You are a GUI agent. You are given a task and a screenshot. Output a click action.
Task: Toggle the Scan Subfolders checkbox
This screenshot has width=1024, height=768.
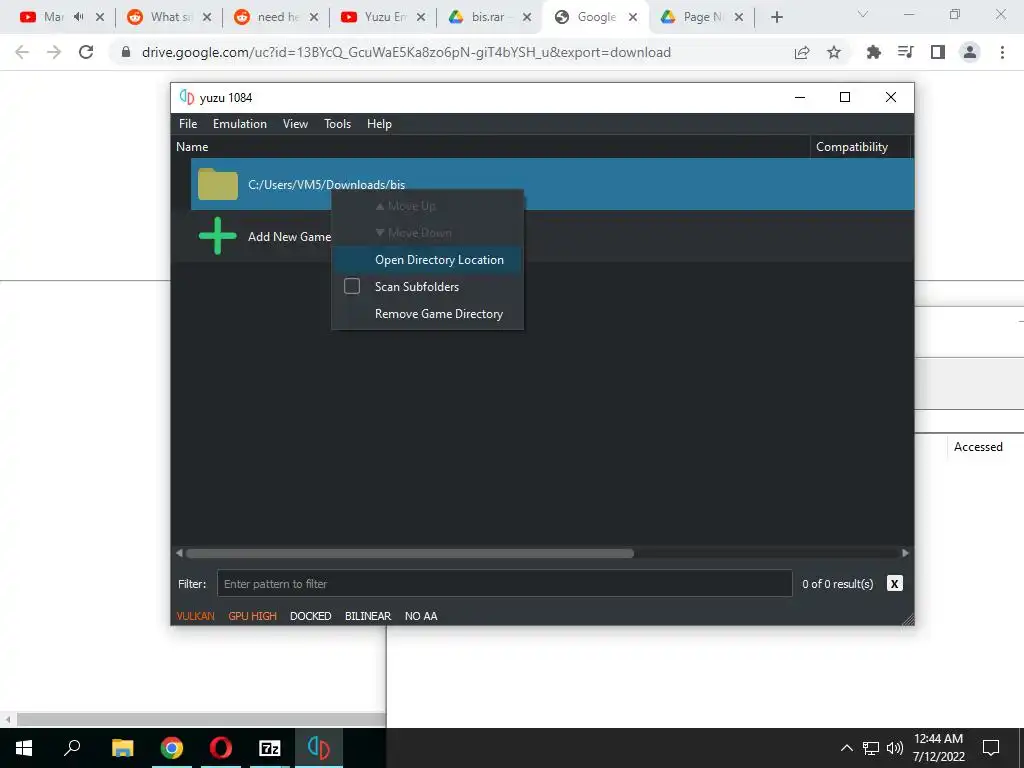click(x=352, y=286)
